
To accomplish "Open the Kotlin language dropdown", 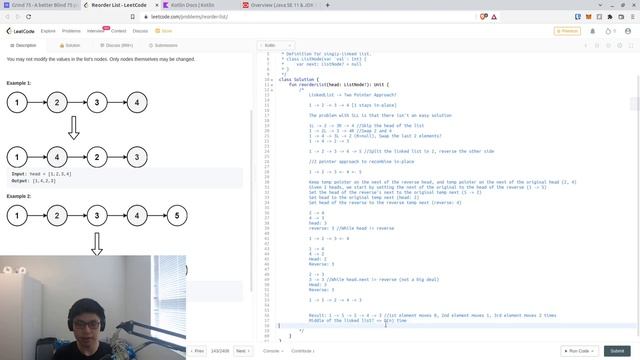I will point(276,45).
